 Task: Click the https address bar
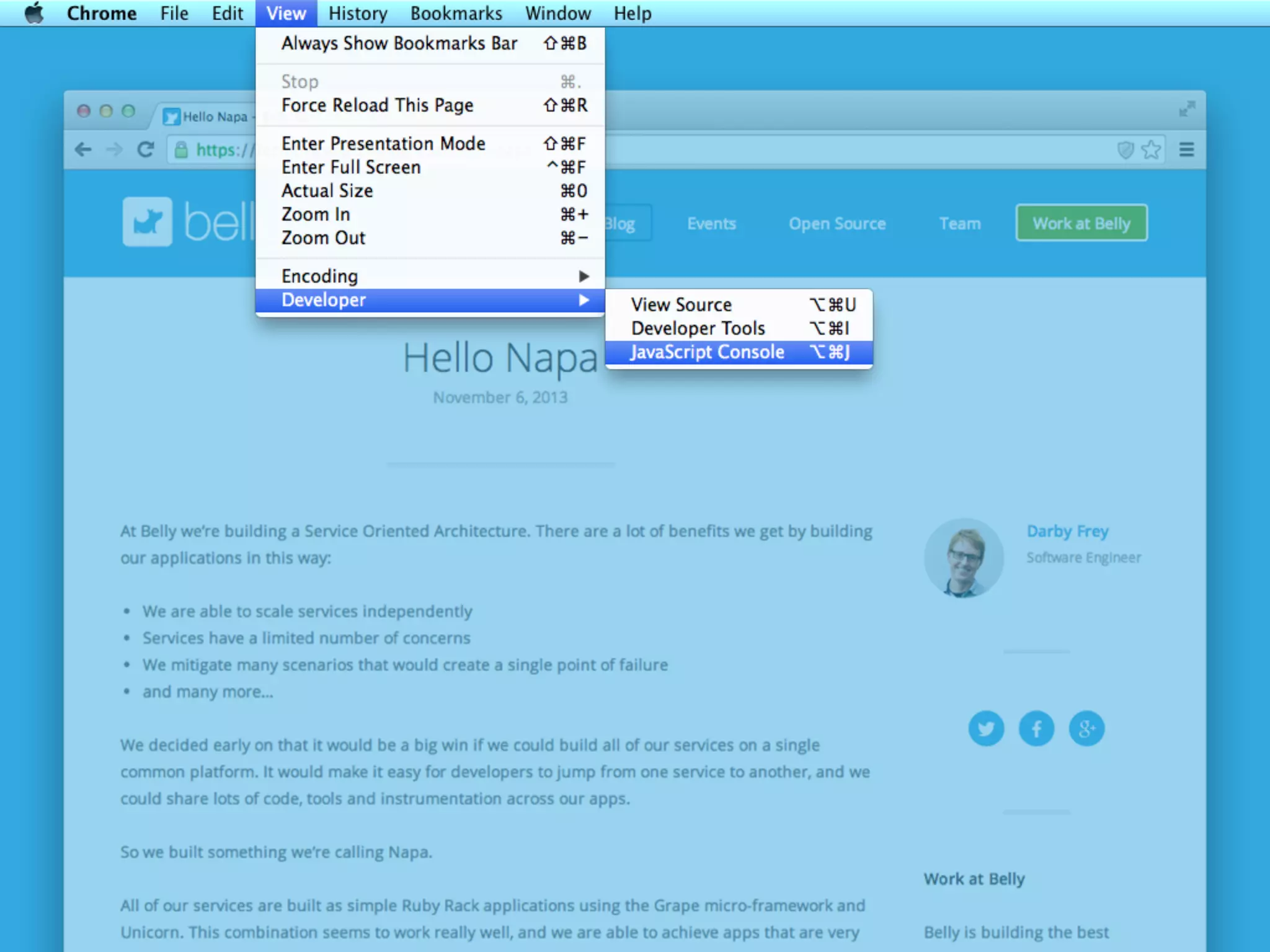coord(667,149)
